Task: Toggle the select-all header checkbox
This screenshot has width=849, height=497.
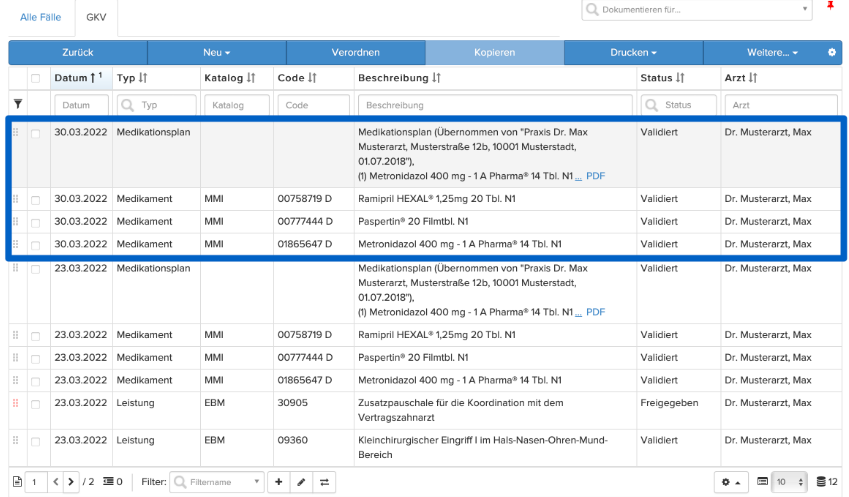Action: coord(36,78)
